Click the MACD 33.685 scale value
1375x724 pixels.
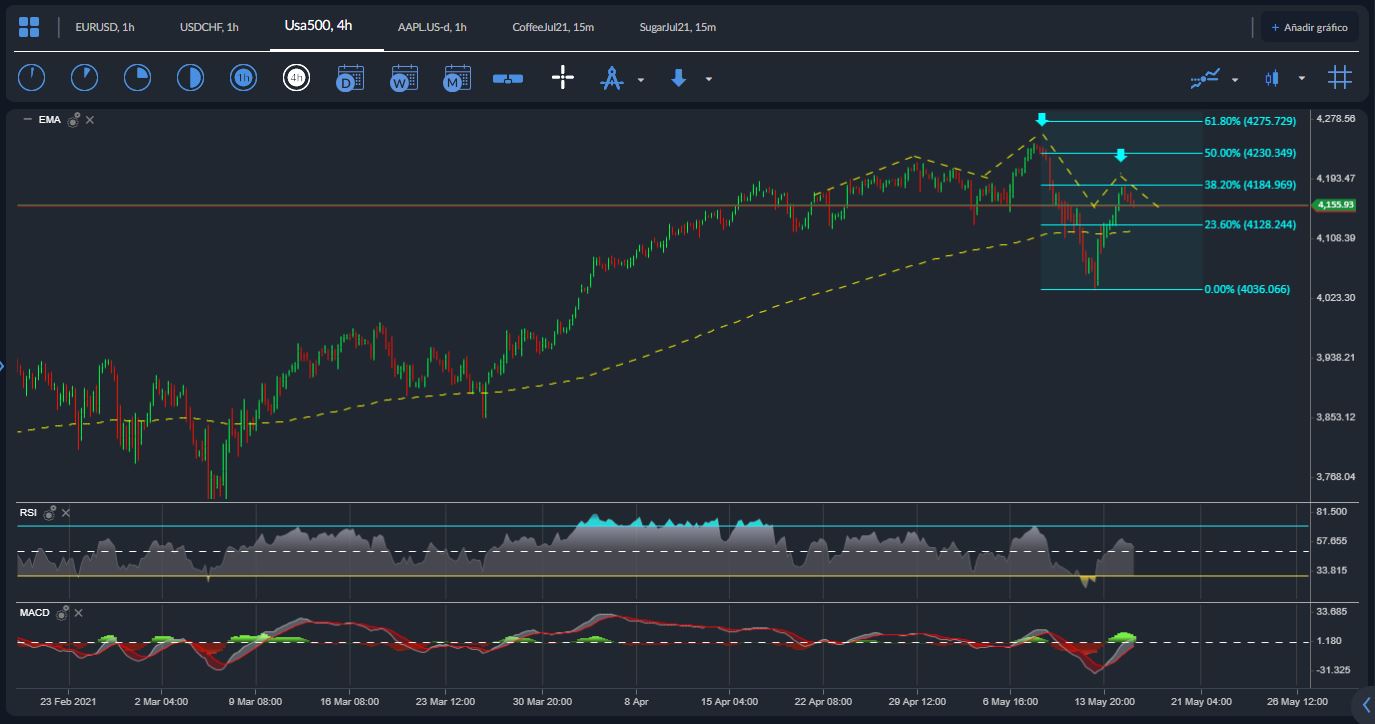(1333, 611)
